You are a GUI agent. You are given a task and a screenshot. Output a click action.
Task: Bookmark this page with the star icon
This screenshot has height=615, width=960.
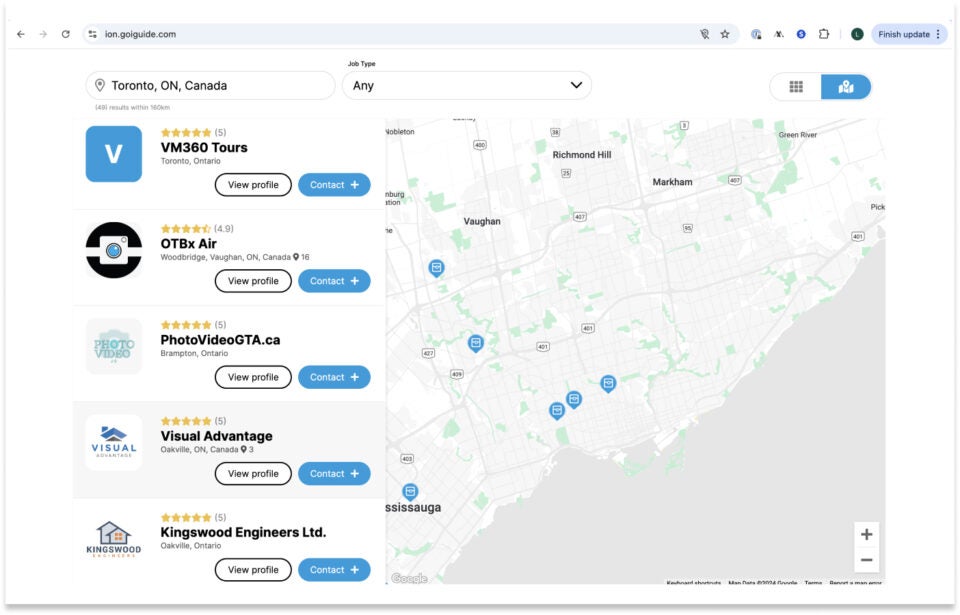725,34
